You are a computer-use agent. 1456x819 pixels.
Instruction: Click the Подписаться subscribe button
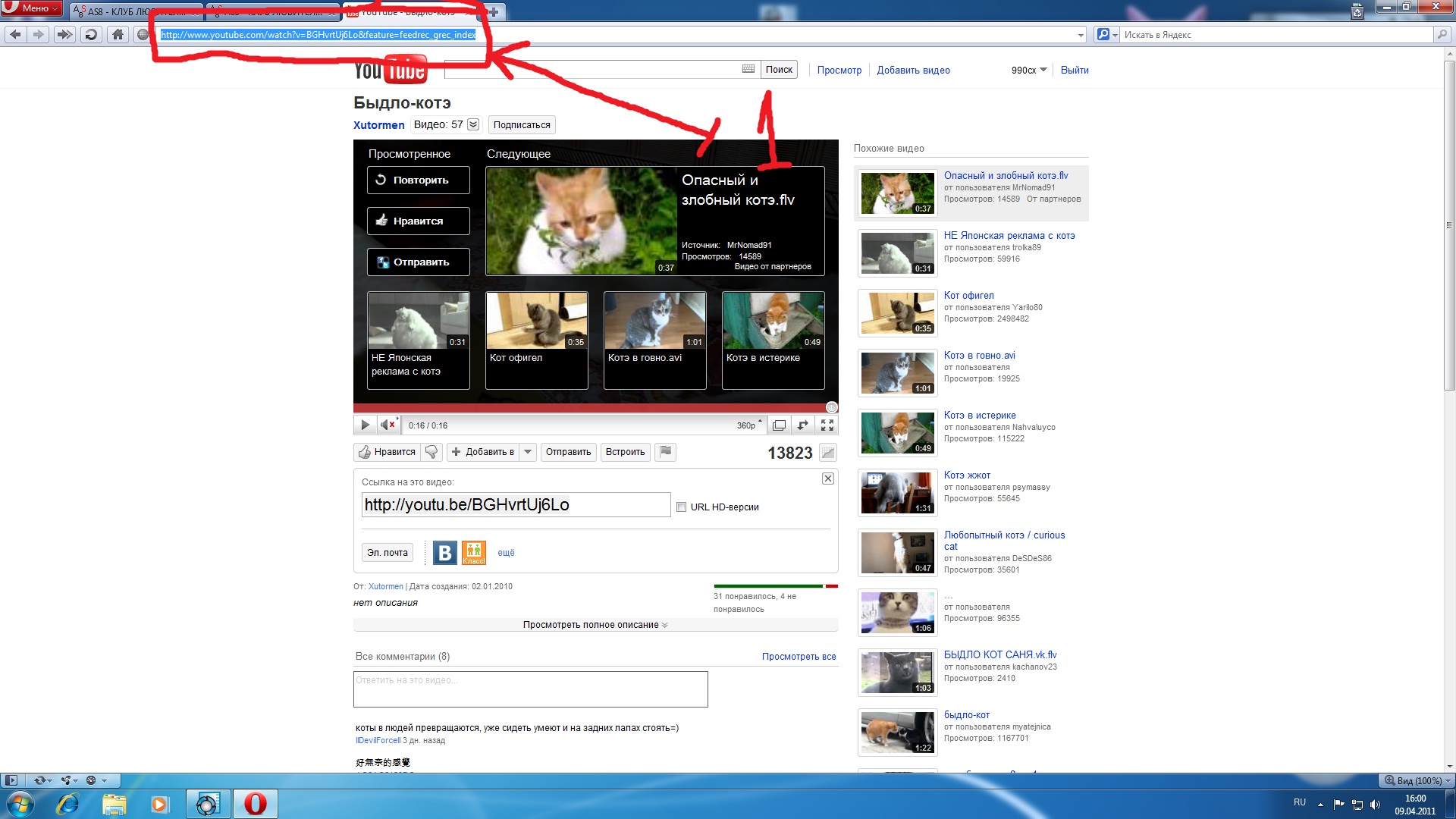click(522, 125)
